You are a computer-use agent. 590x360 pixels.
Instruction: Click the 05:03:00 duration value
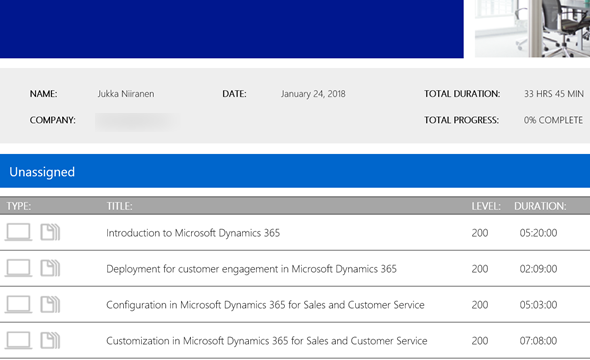pos(538,305)
